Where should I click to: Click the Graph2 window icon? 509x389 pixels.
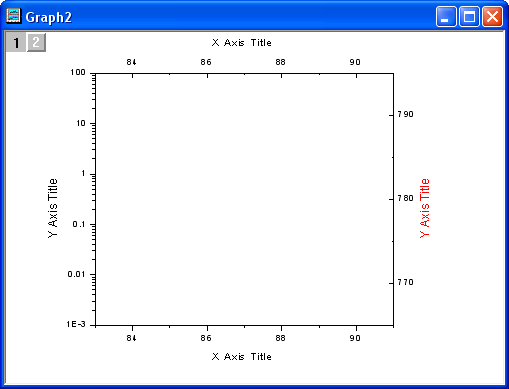14,16
